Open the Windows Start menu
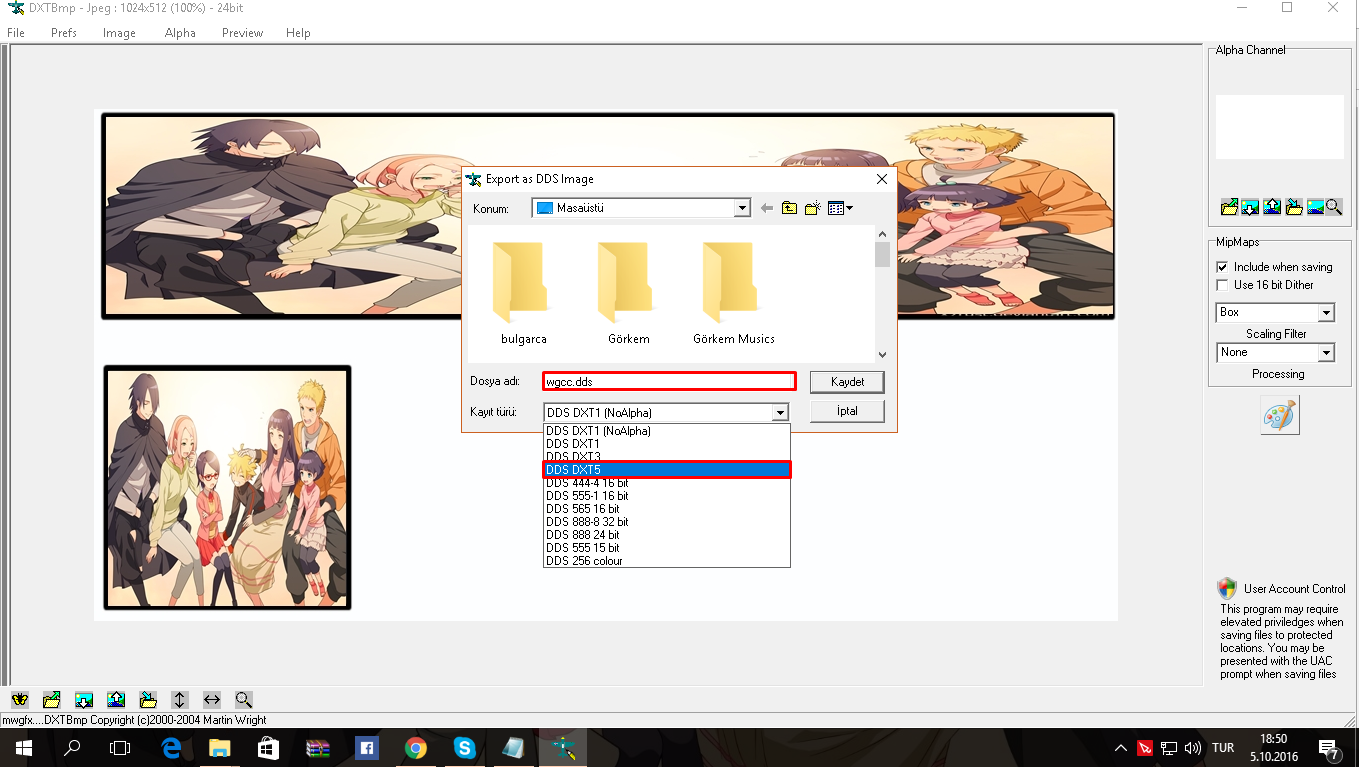The width and height of the screenshot is (1359, 767). pyautogui.click(x=24, y=748)
